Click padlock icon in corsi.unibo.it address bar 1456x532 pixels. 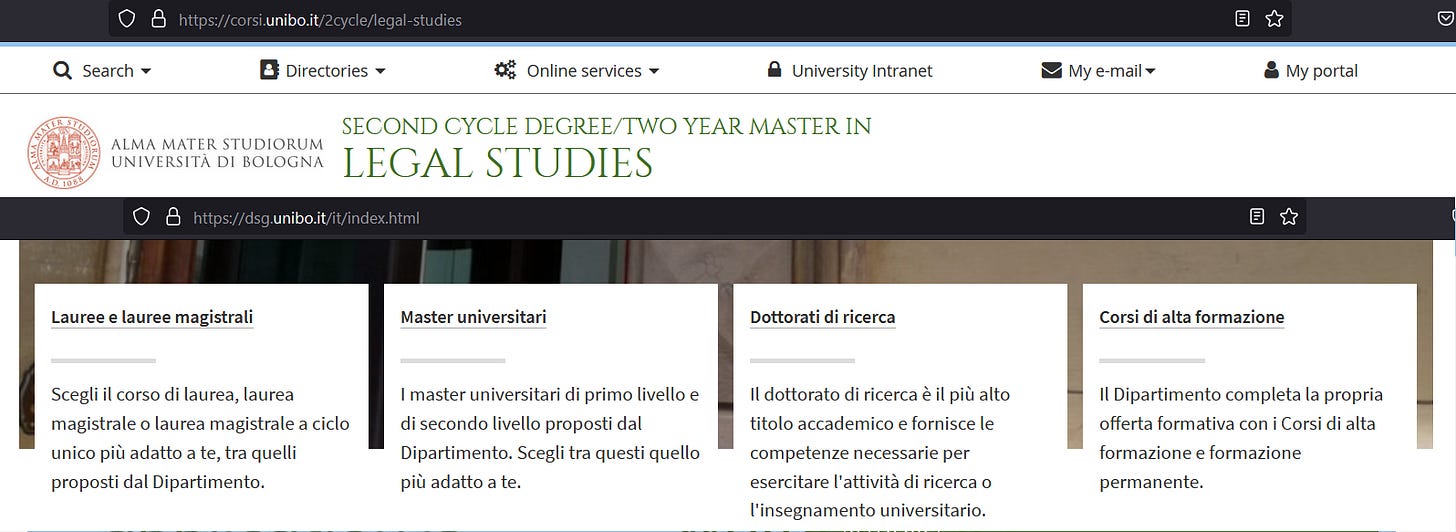coord(158,19)
